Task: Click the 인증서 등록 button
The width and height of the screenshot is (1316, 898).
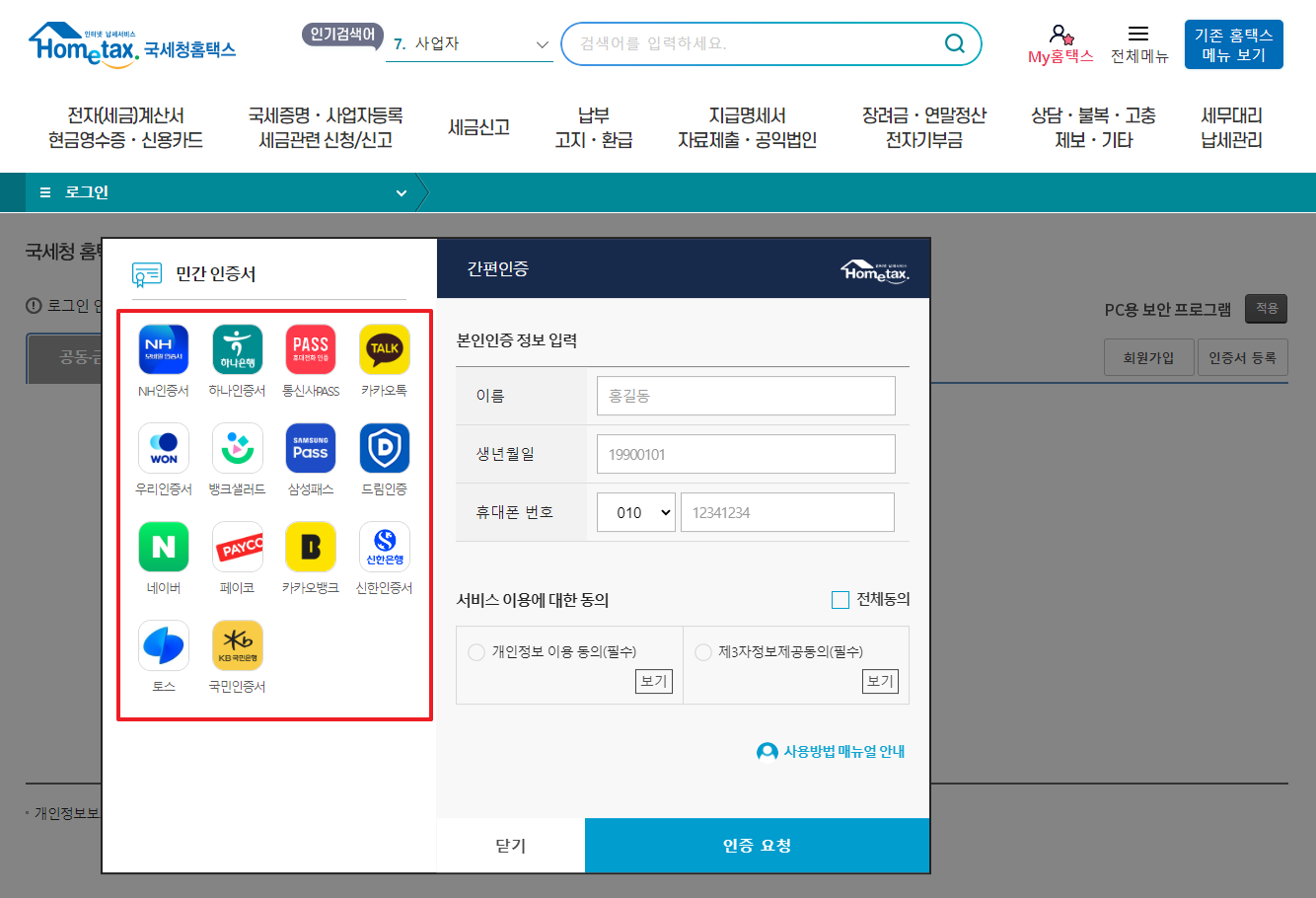Action: point(1243,358)
